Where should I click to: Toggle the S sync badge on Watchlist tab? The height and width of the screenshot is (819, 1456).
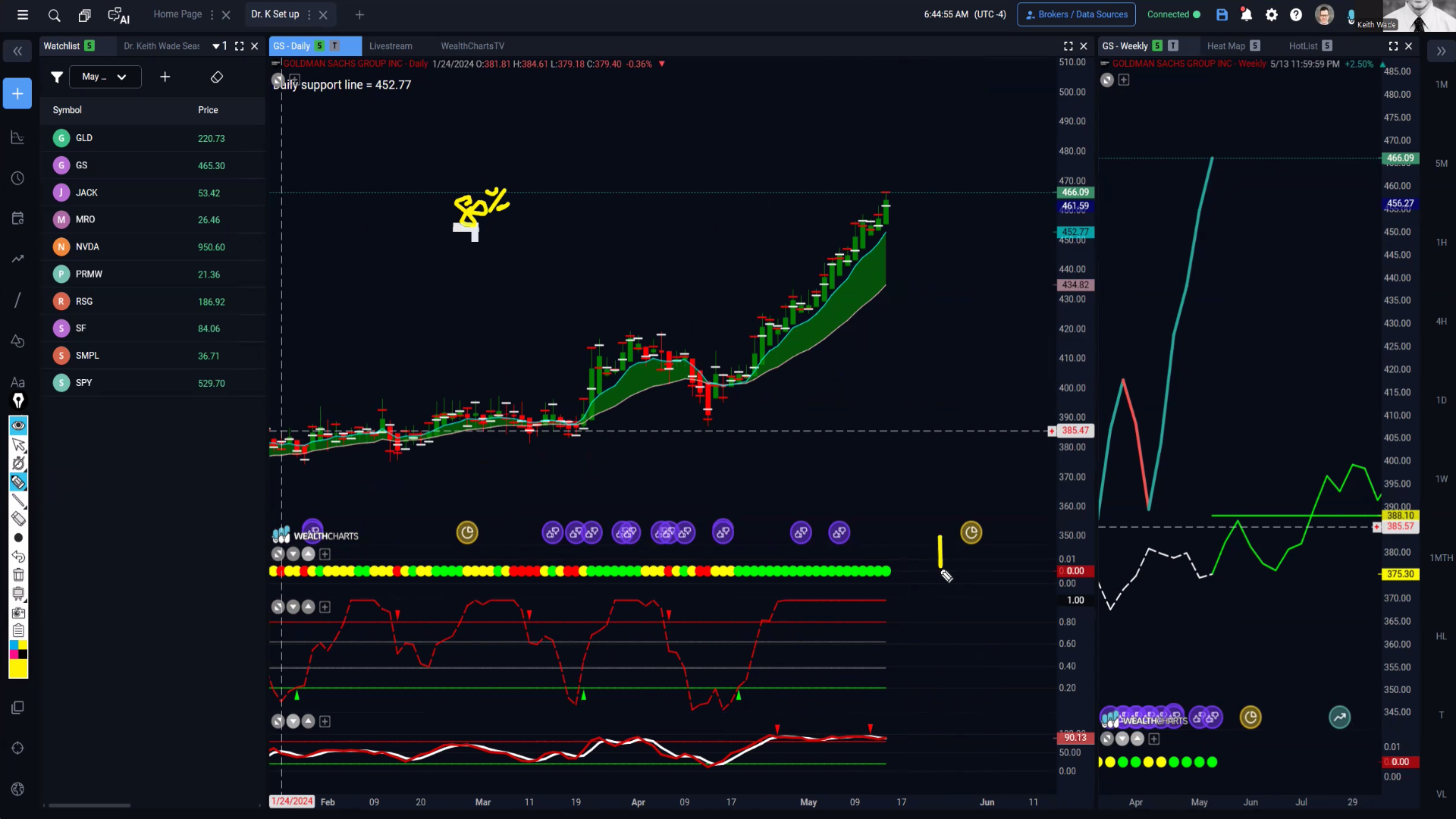[89, 45]
